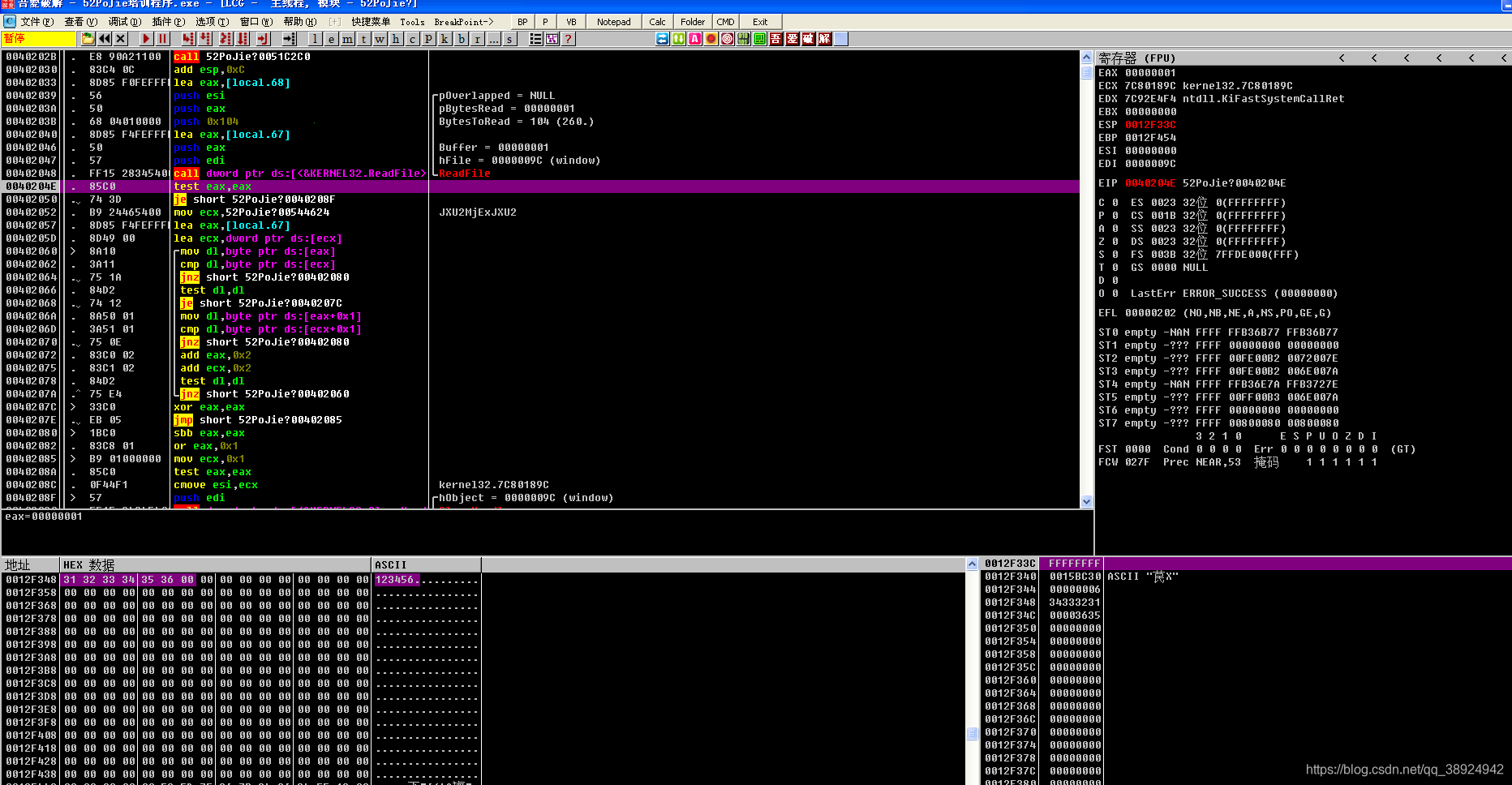Show the Log window via the 'l' button

[x=316, y=39]
